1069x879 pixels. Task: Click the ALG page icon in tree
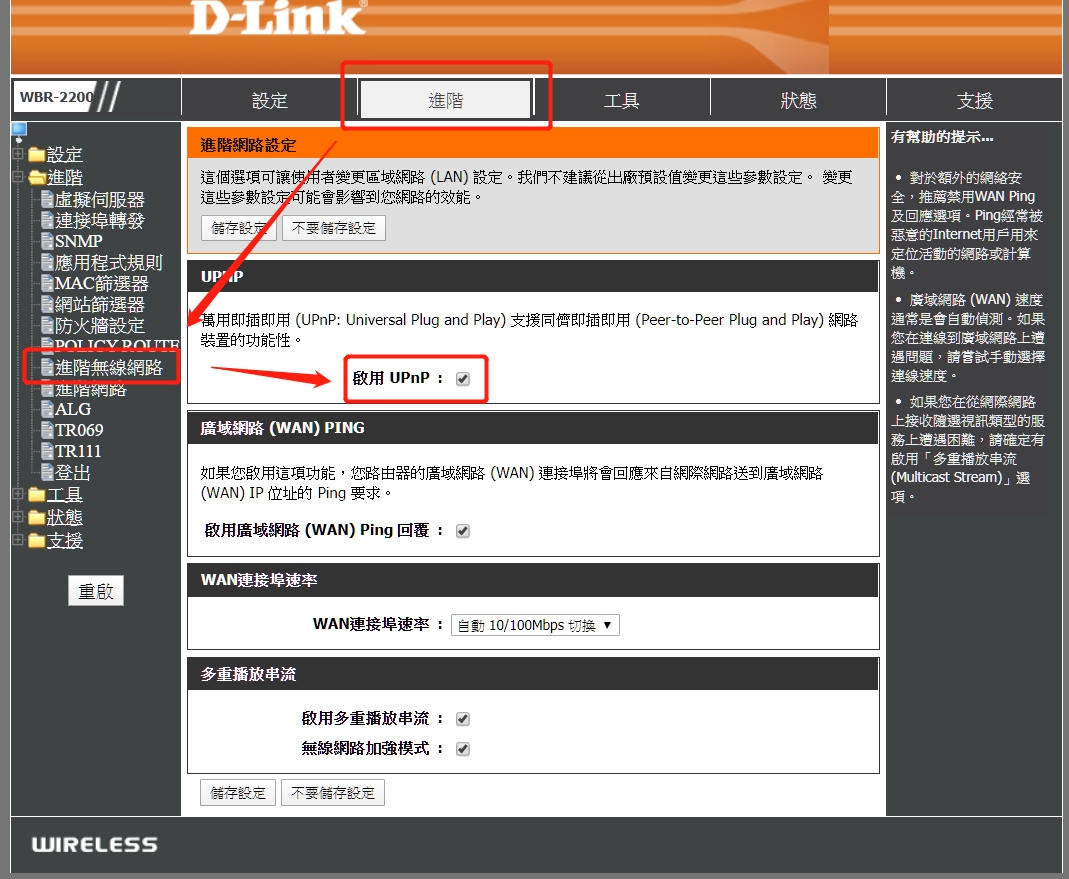click(47, 409)
